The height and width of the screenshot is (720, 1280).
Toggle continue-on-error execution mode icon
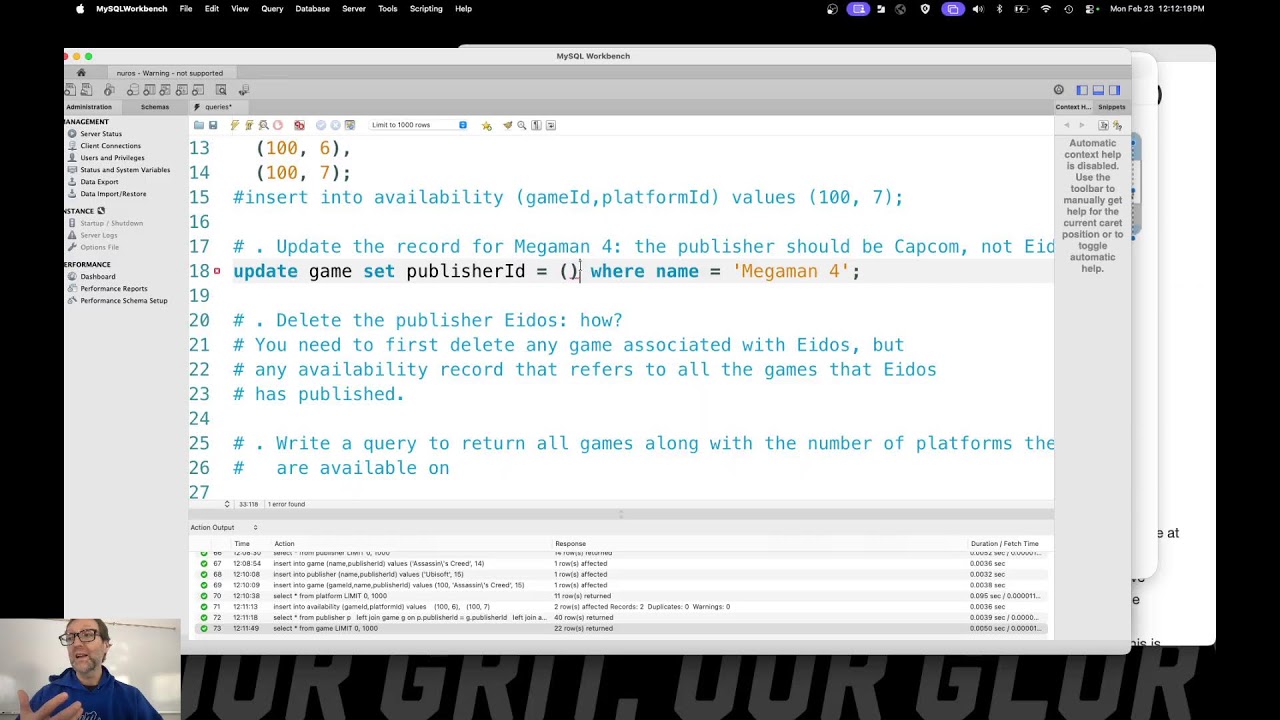coord(299,125)
